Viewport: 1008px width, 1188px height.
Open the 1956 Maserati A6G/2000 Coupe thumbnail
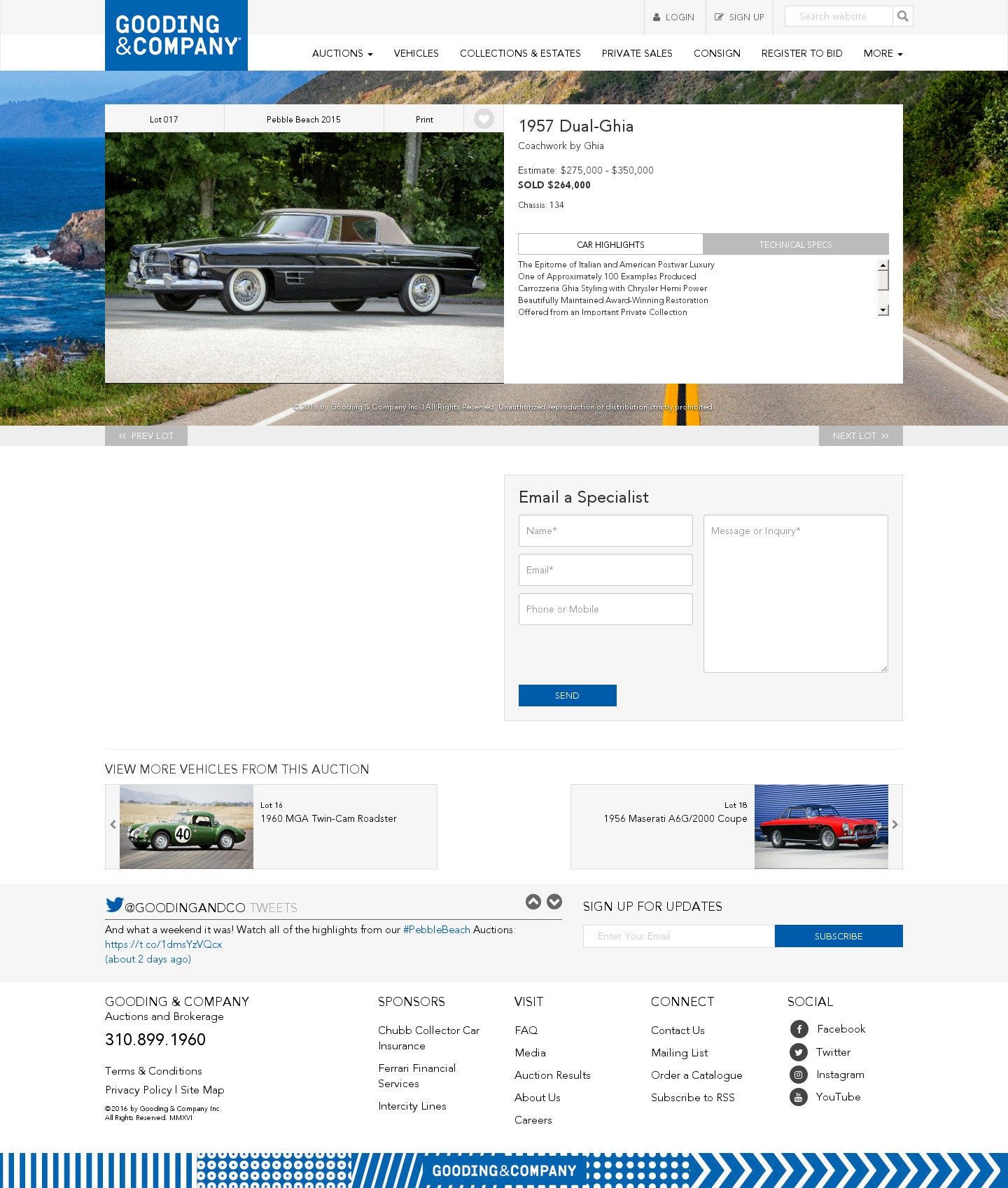[821, 827]
